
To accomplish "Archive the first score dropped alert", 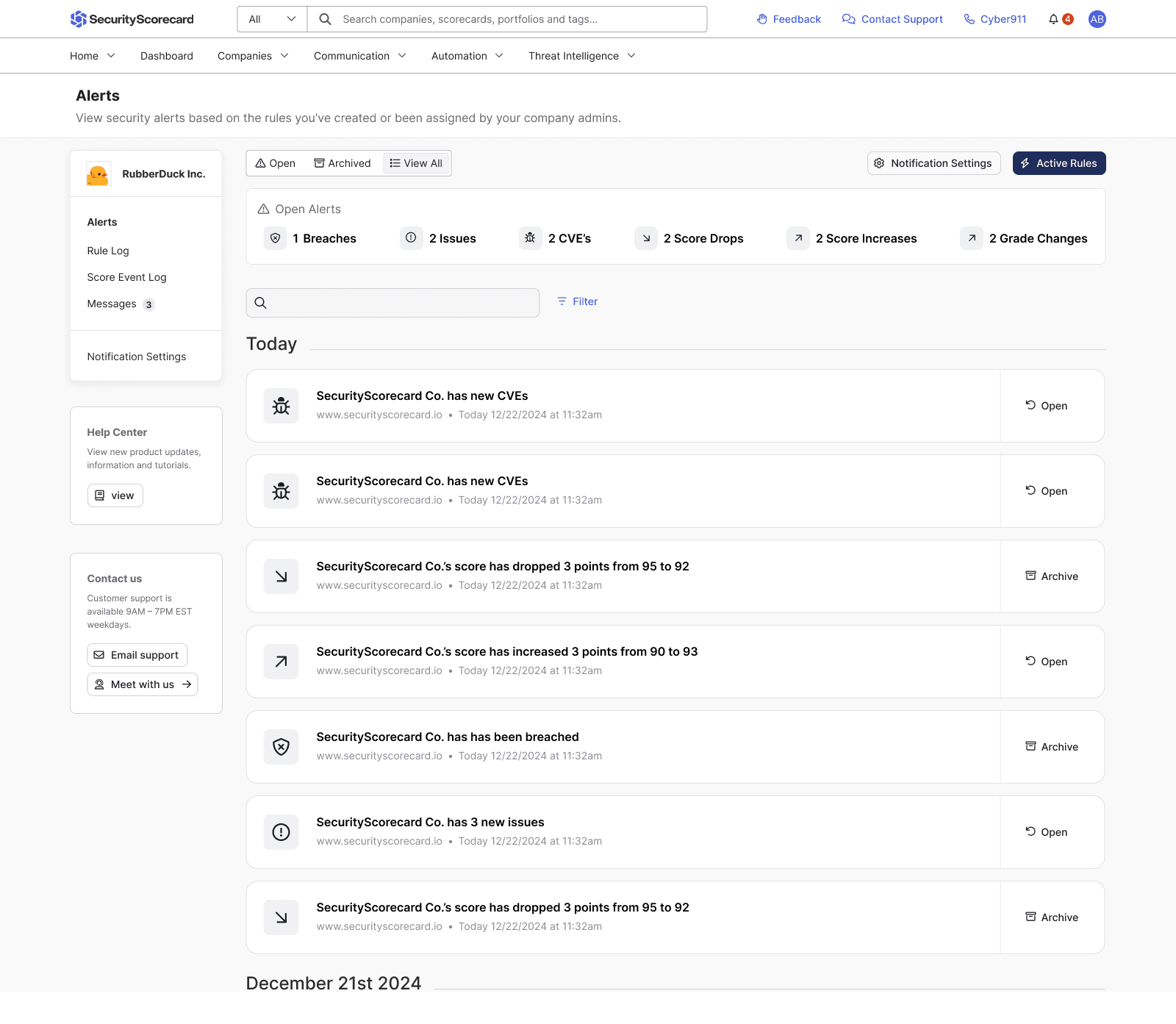I will coord(1052,576).
